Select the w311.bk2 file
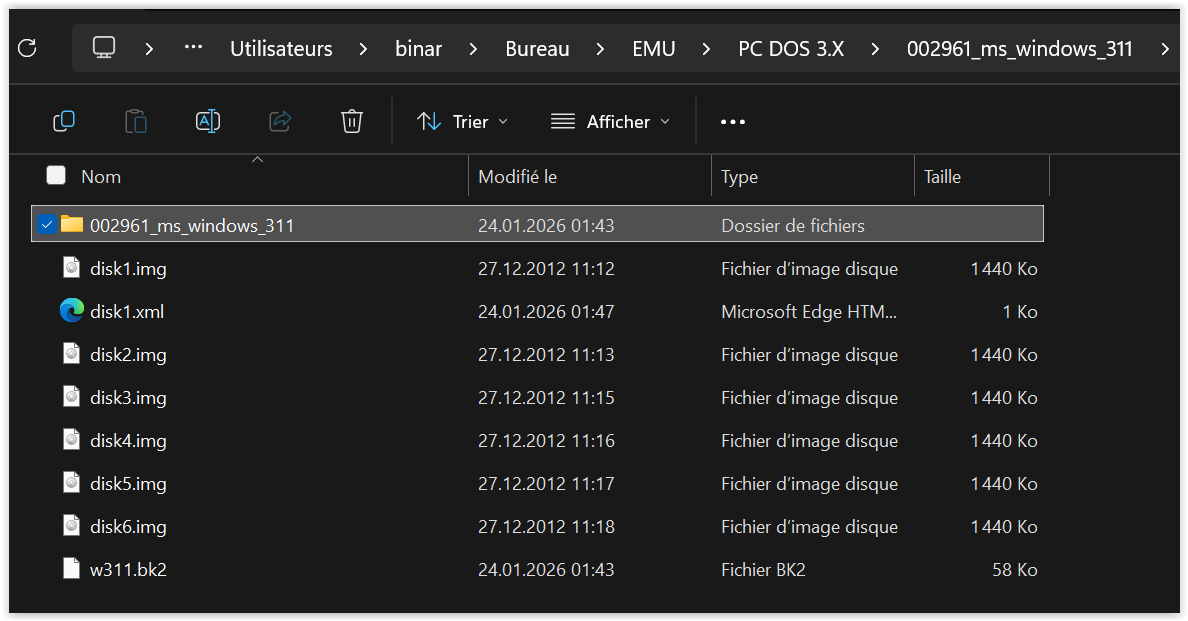This screenshot has width=1188, height=621. pos(128,570)
